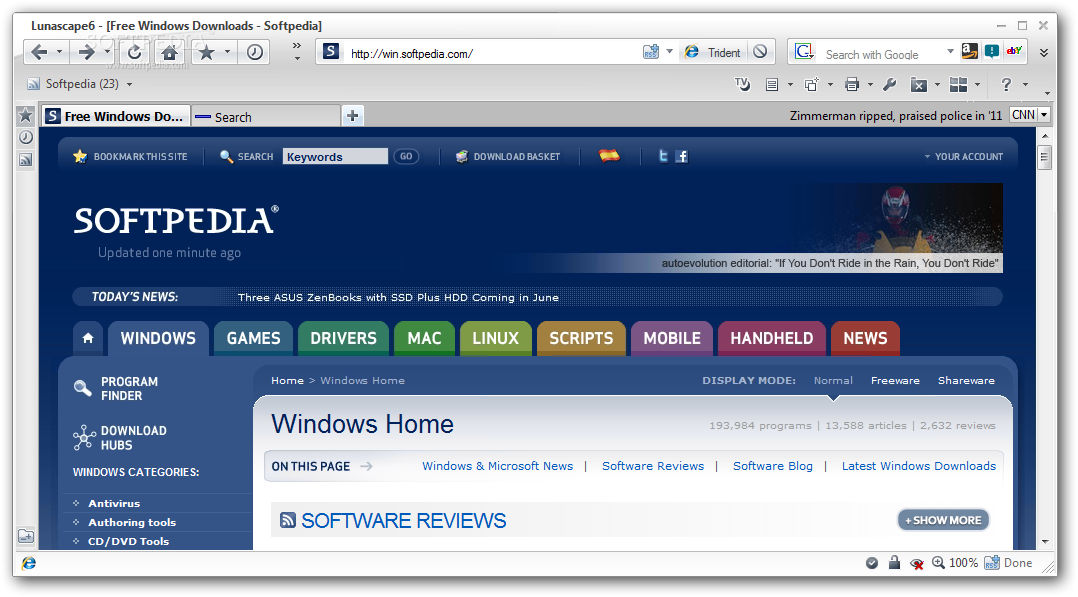Screen dimensions: 1078x597
Task: Click the Spanish flag language icon
Action: pos(609,155)
